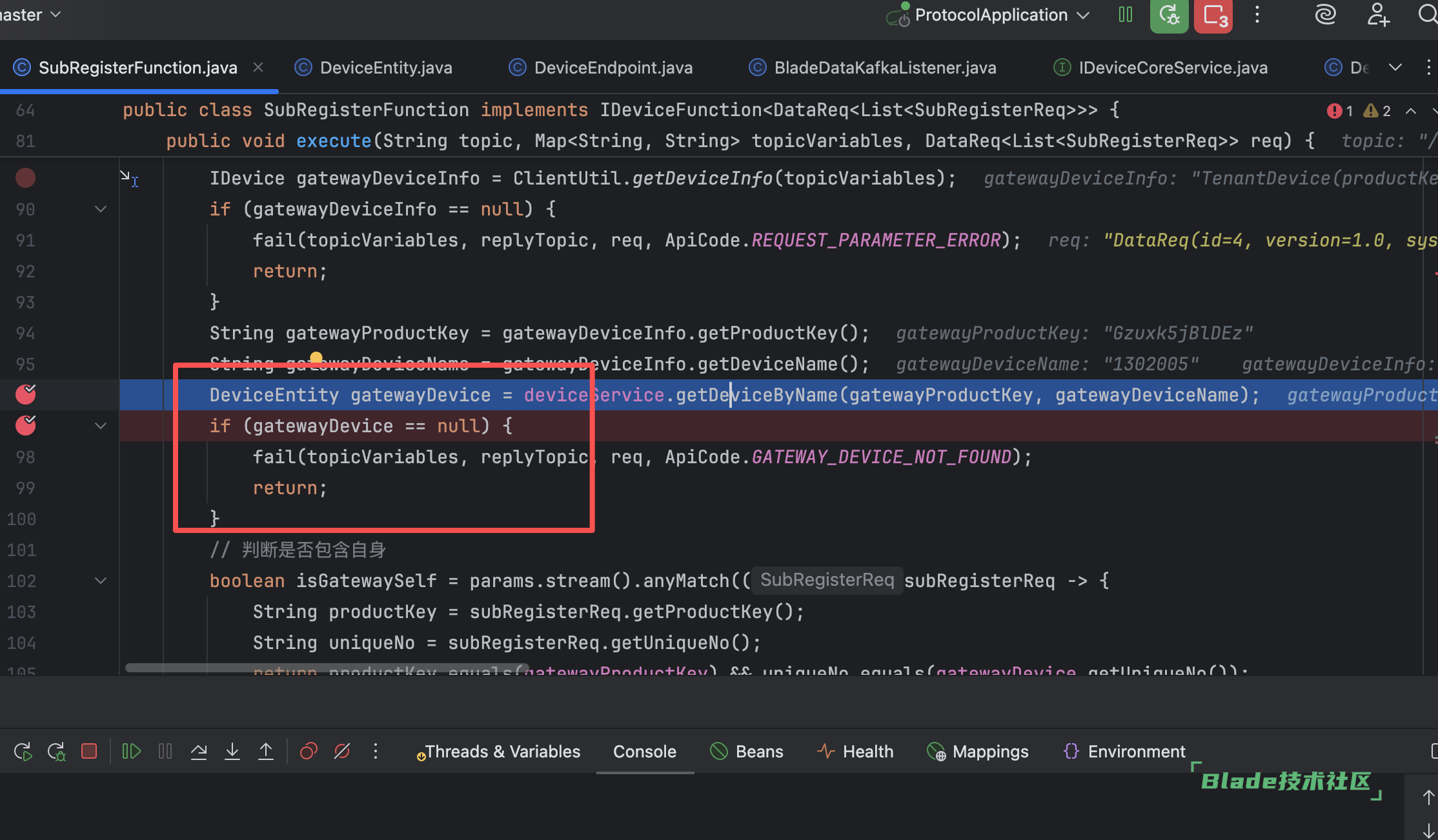1438x840 pixels.
Task: Collapse the code block at line 102
Action: (101, 581)
